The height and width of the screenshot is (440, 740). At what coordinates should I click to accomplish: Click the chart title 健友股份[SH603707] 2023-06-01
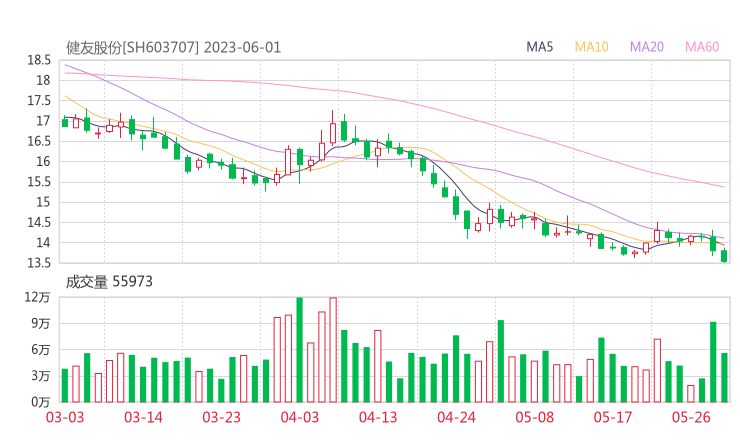pos(173,48)
